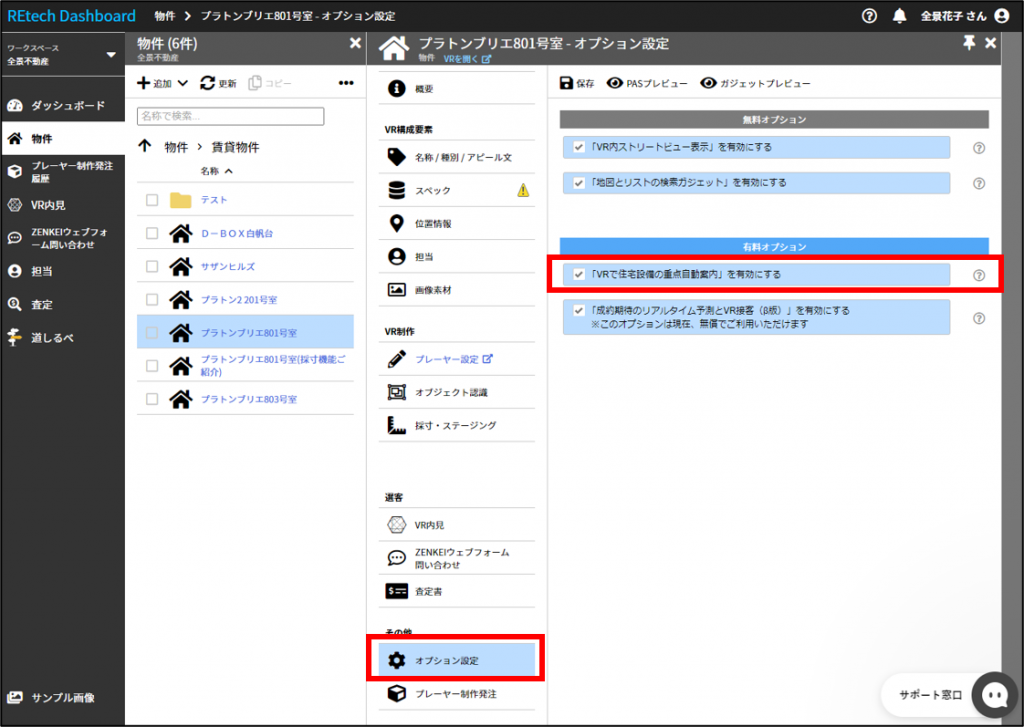The height and width of the screenshot is (727, 1024).
Task: Open ガジェットプレビュー eye icon
Action: (x=709, y=83)
